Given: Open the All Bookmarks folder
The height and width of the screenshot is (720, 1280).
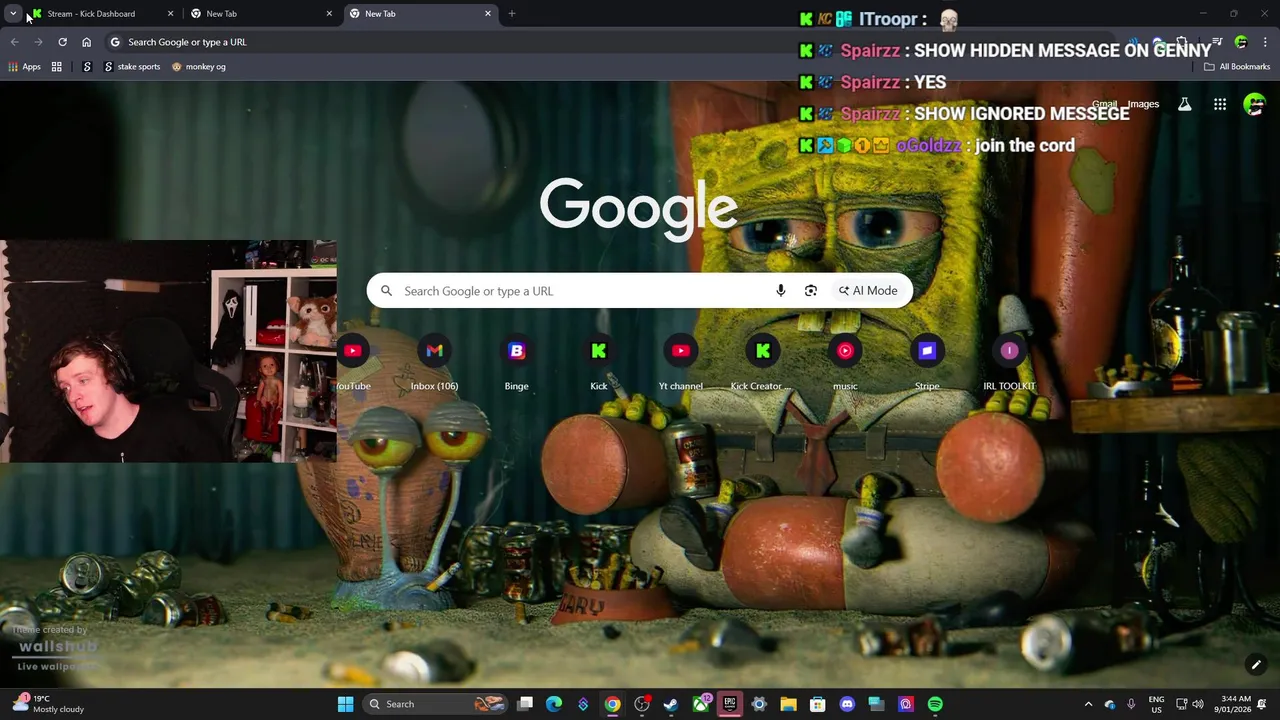Looking at the screenshot, I should click(x=1237, y=67).
